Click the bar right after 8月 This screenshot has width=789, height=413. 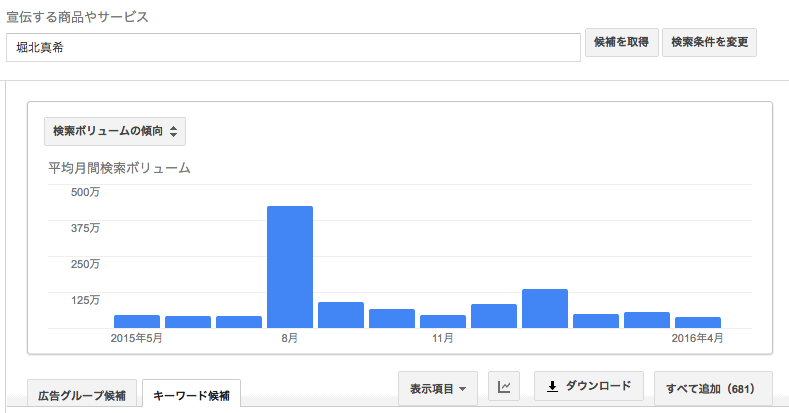pos(341,315)
